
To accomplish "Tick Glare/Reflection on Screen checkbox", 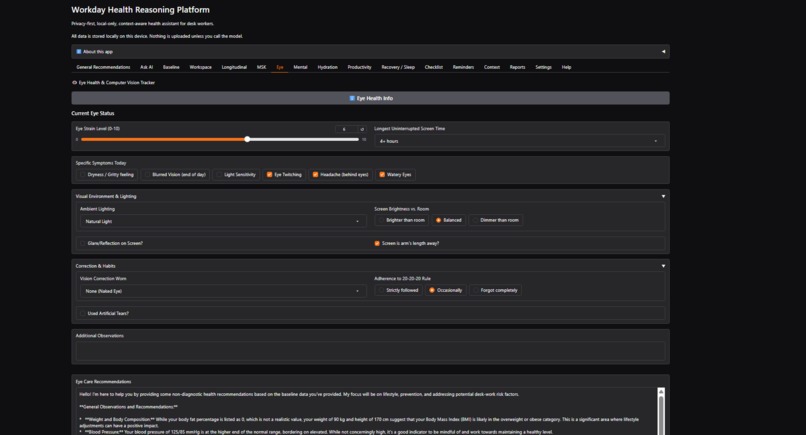I will (82, 243).
